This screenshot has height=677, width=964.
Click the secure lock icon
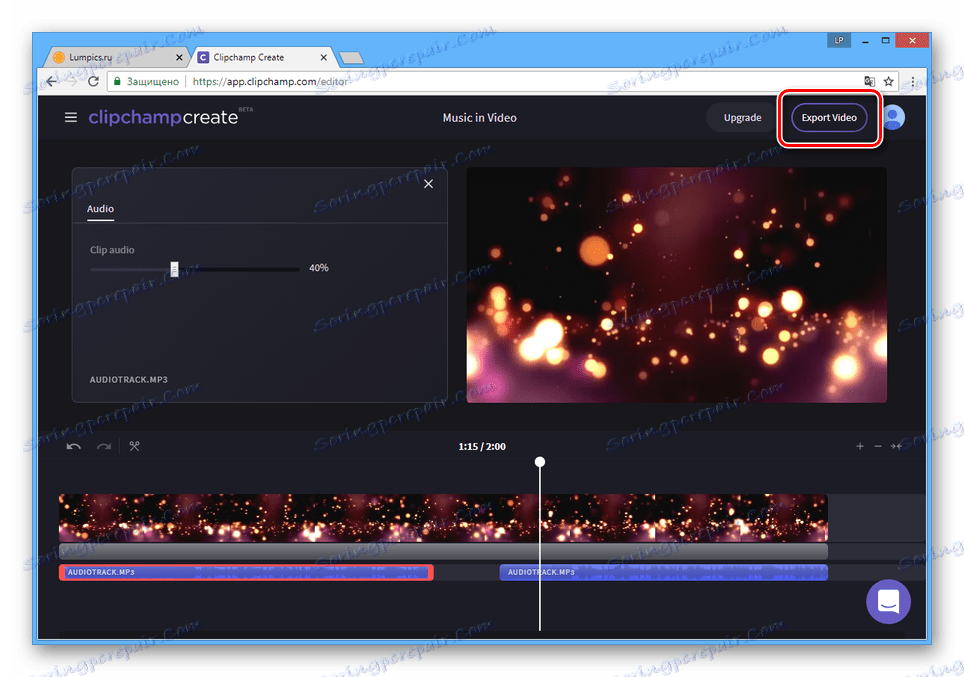(117, 81)
